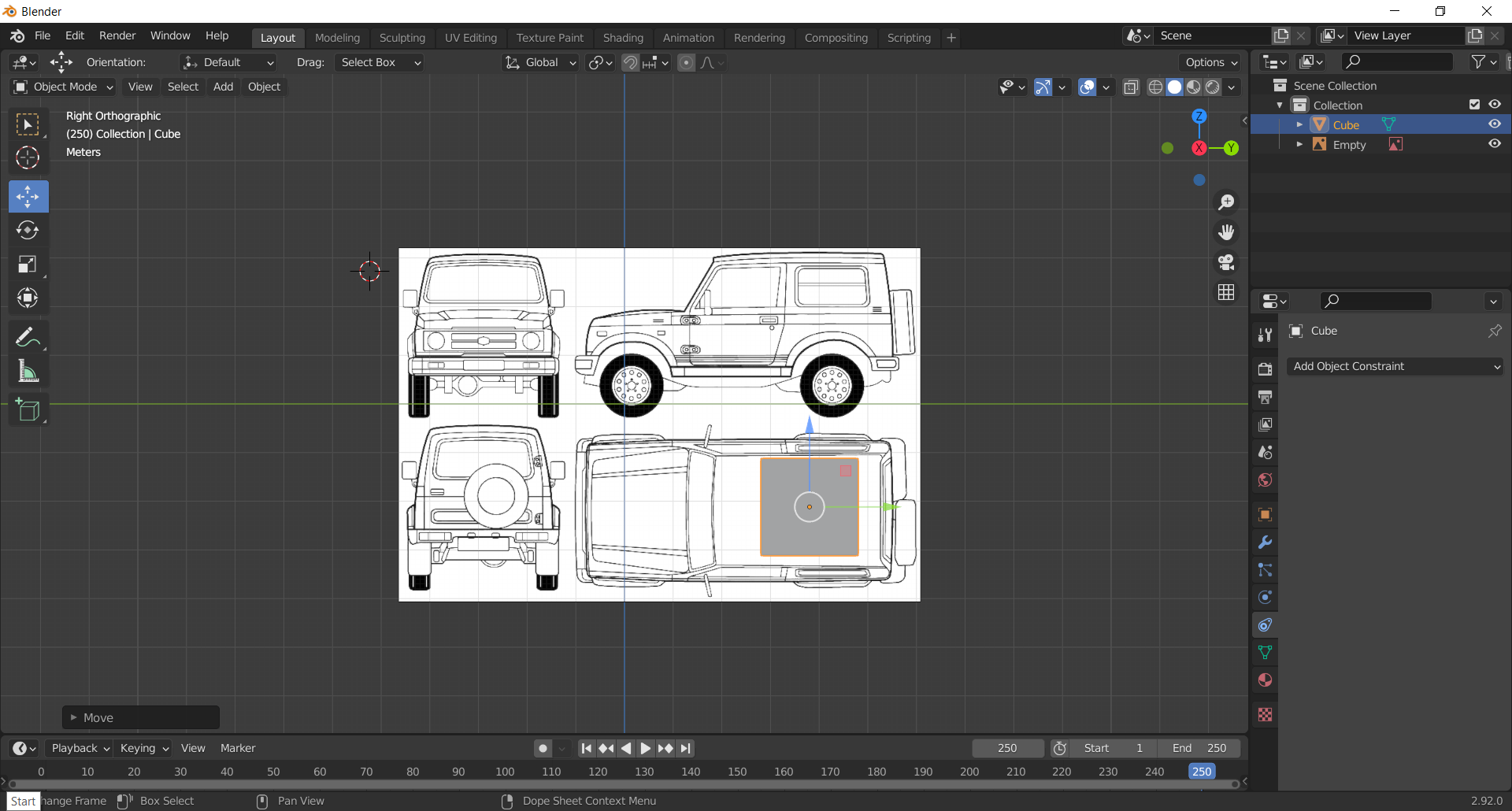Click the timeline Marker menu
The height and width of the screenshot is (811, 1512).
[x=238, y=748]
